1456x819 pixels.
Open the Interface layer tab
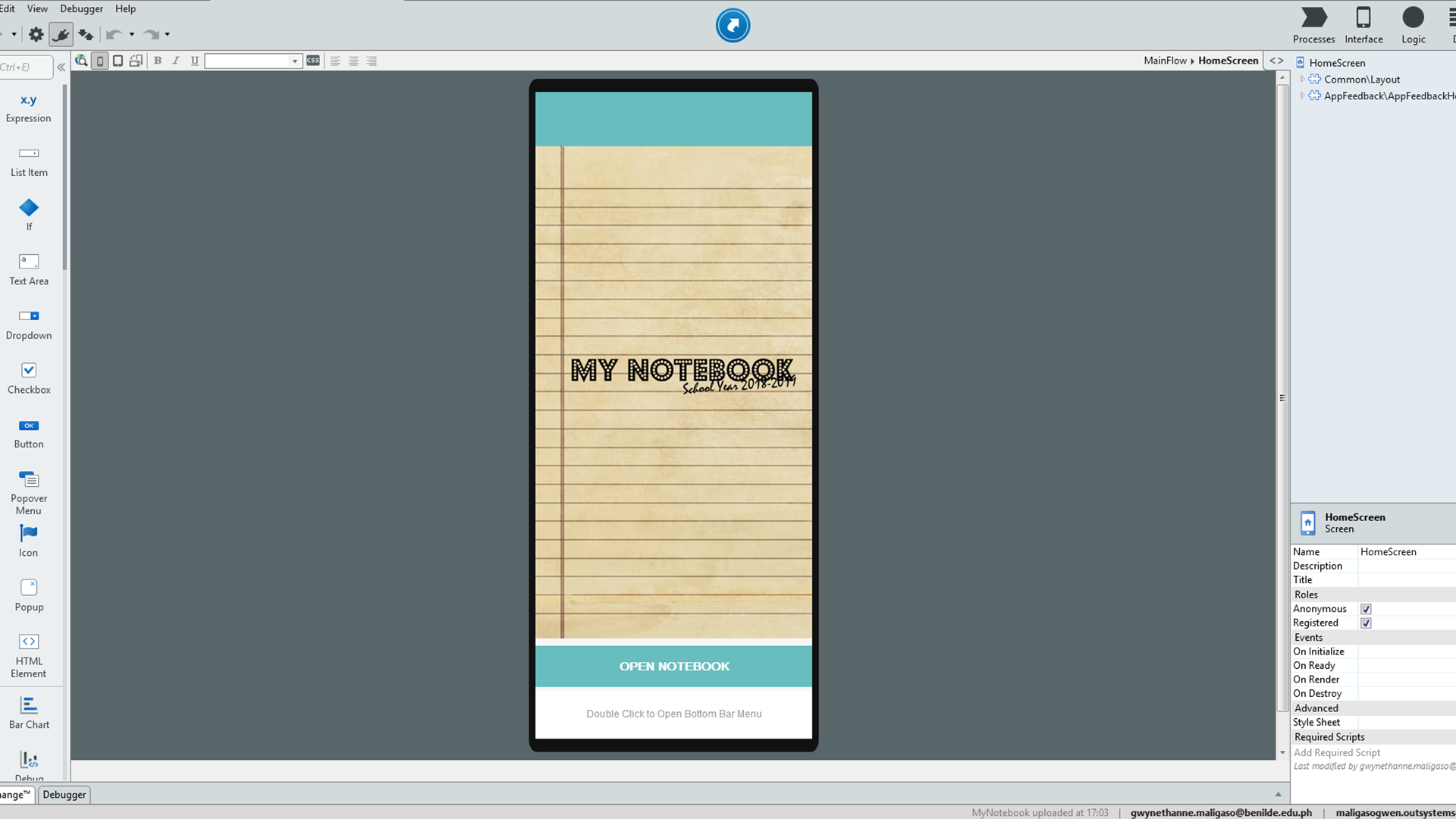coord(1363,25)
